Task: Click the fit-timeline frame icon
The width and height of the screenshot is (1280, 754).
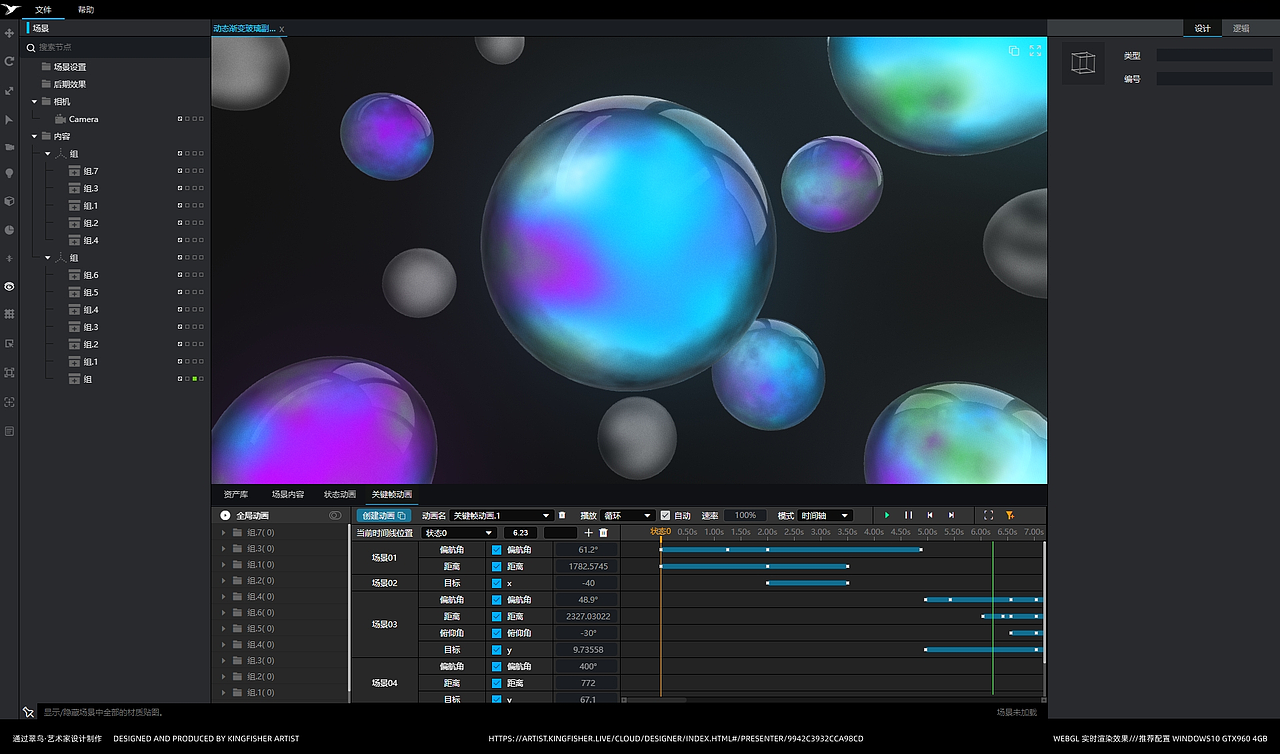Action: [988, 515]
